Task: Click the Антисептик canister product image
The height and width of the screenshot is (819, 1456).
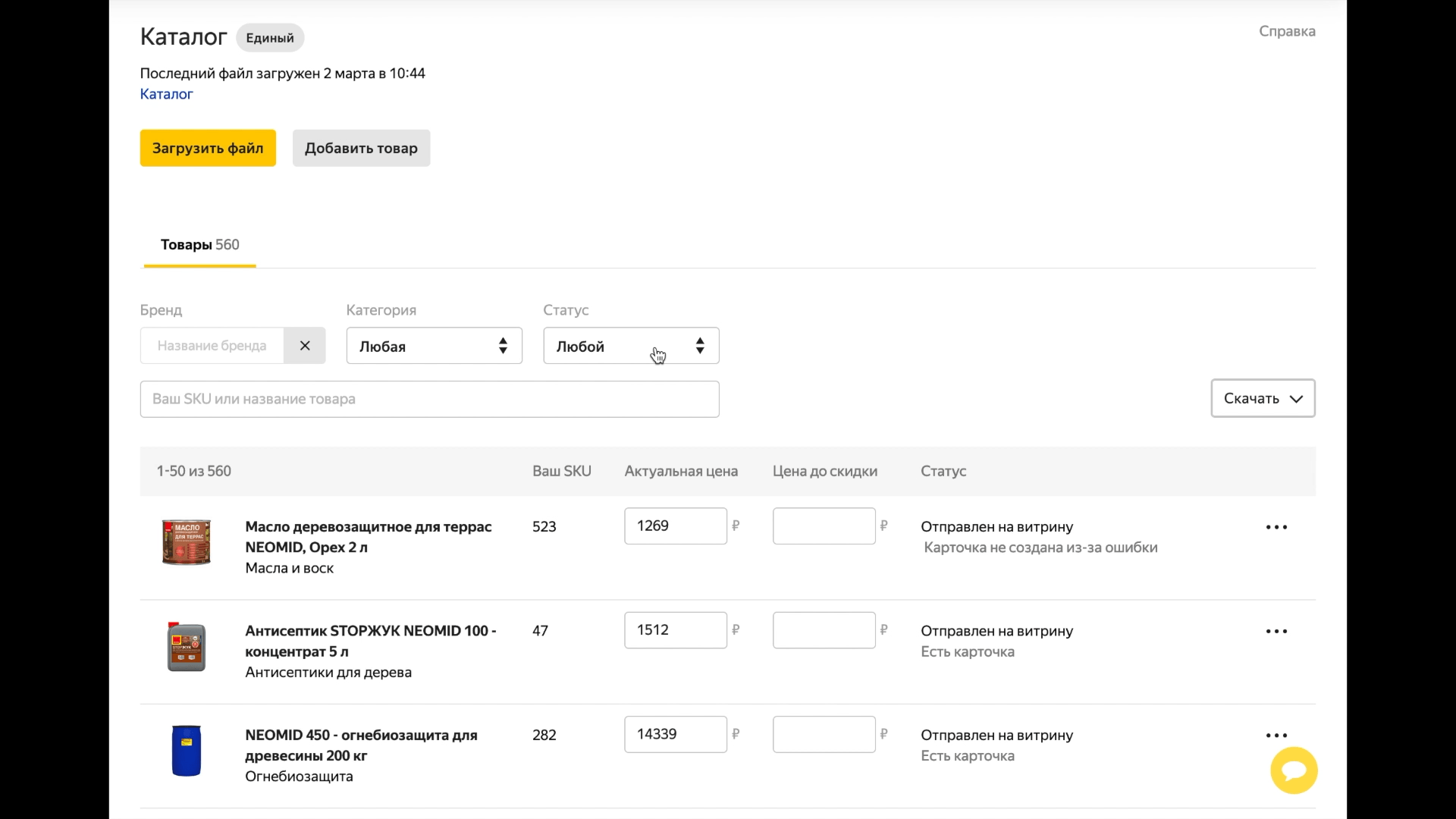Action: [187, 647]
